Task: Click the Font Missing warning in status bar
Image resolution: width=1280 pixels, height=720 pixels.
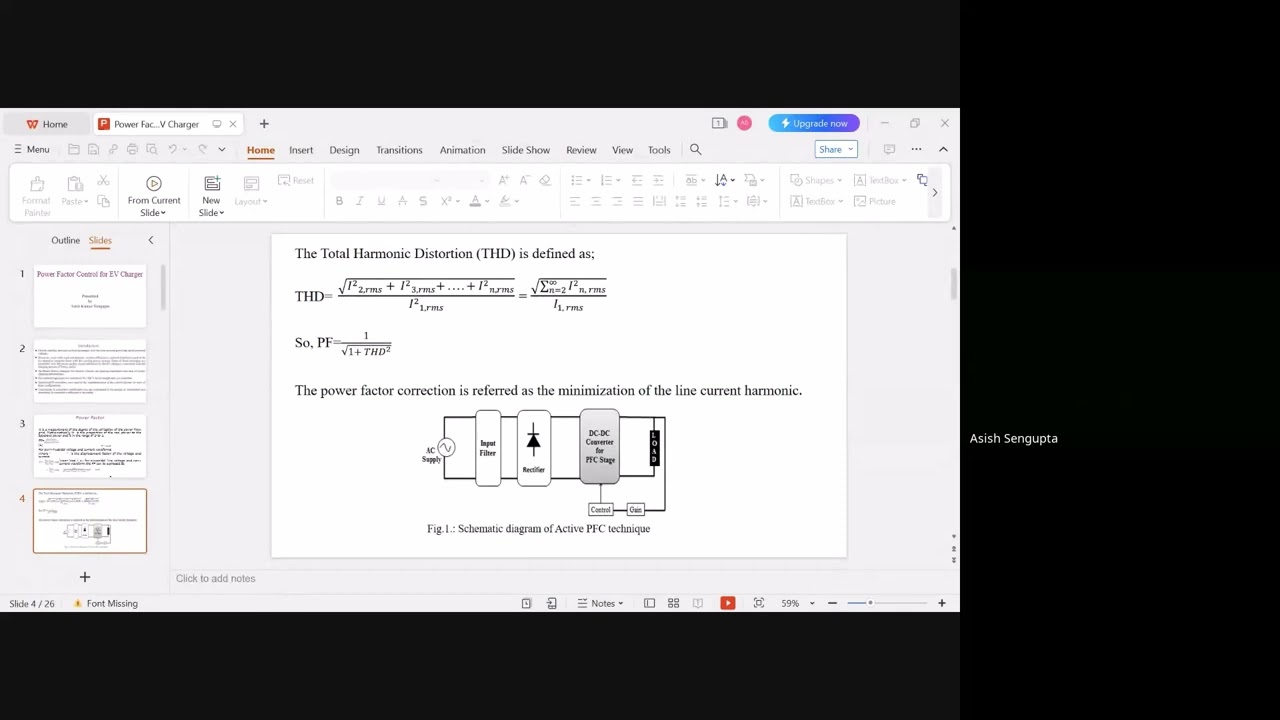Action: tap(105, 603)
